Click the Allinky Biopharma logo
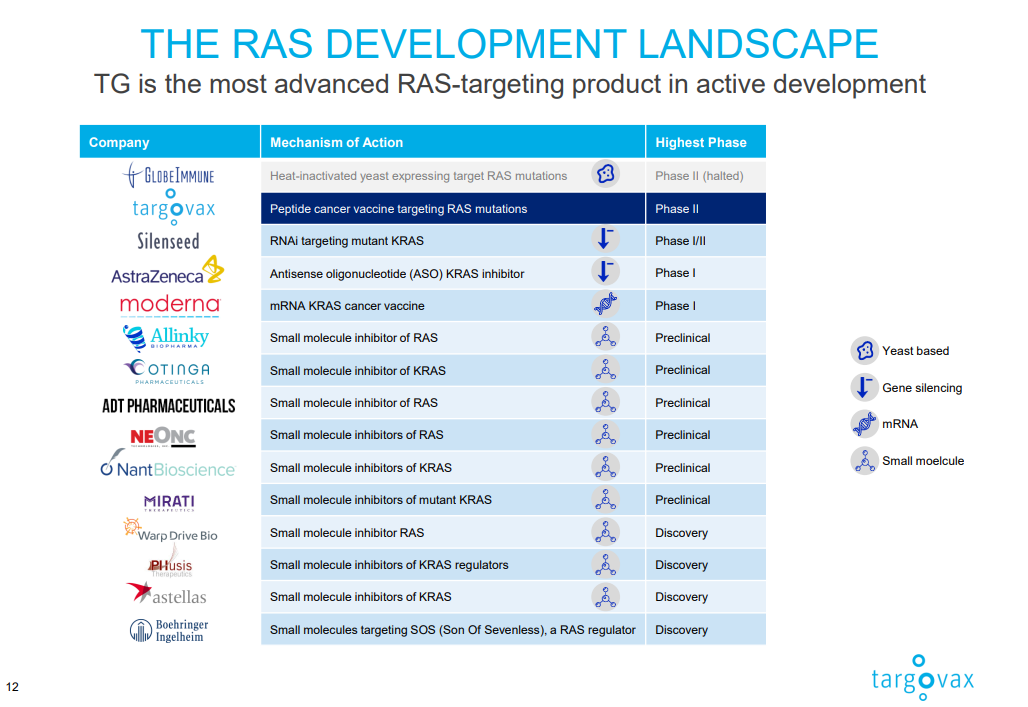This screenshot has height=707, width=1028. [x=166, y=338]
